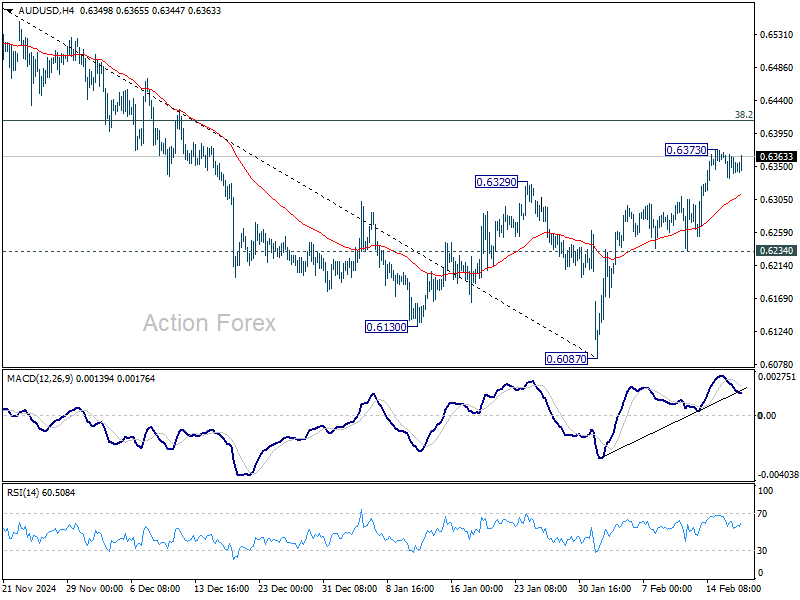
Task: Click the 21 Nov 2024 date label
Action: 30,589
